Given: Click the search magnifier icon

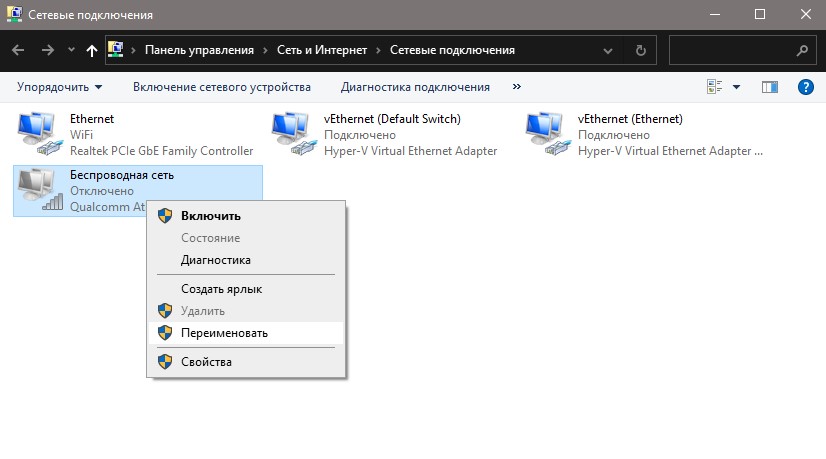Looking at the screenshot, I should tap(802, 50).
